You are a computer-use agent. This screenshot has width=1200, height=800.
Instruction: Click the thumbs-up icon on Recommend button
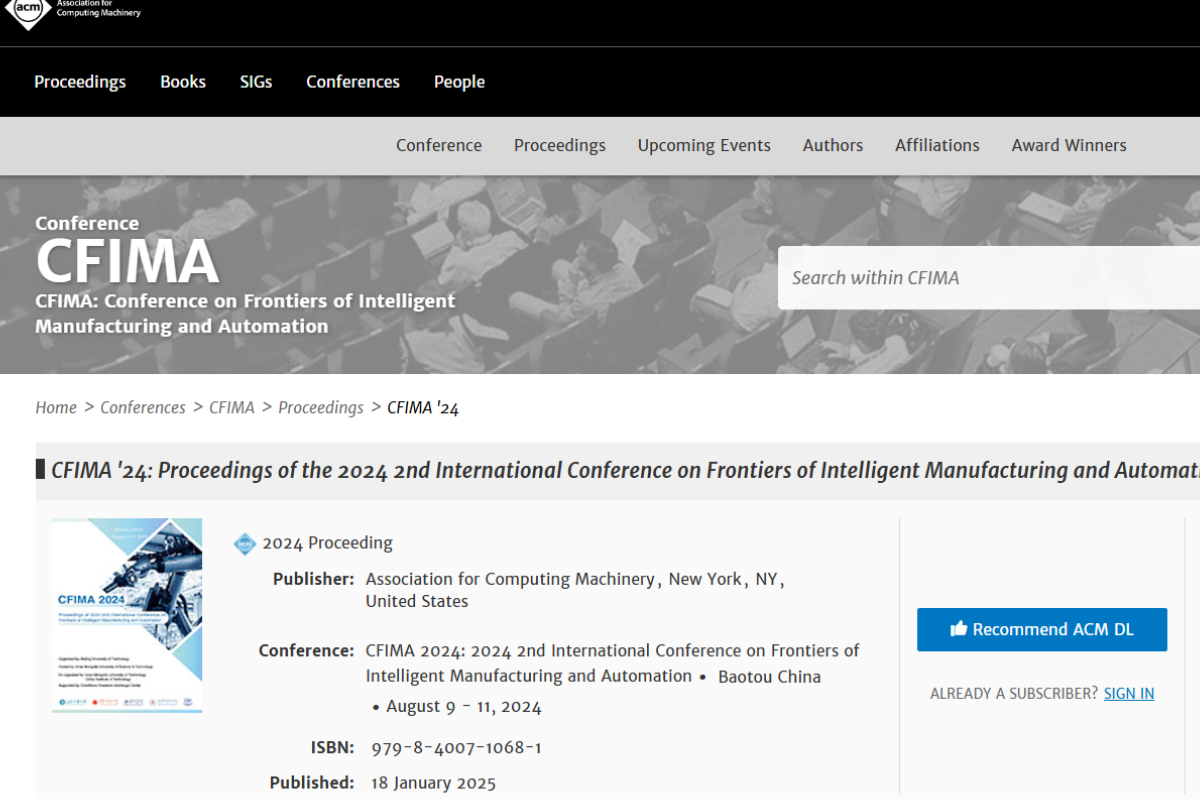pos(959,629)
